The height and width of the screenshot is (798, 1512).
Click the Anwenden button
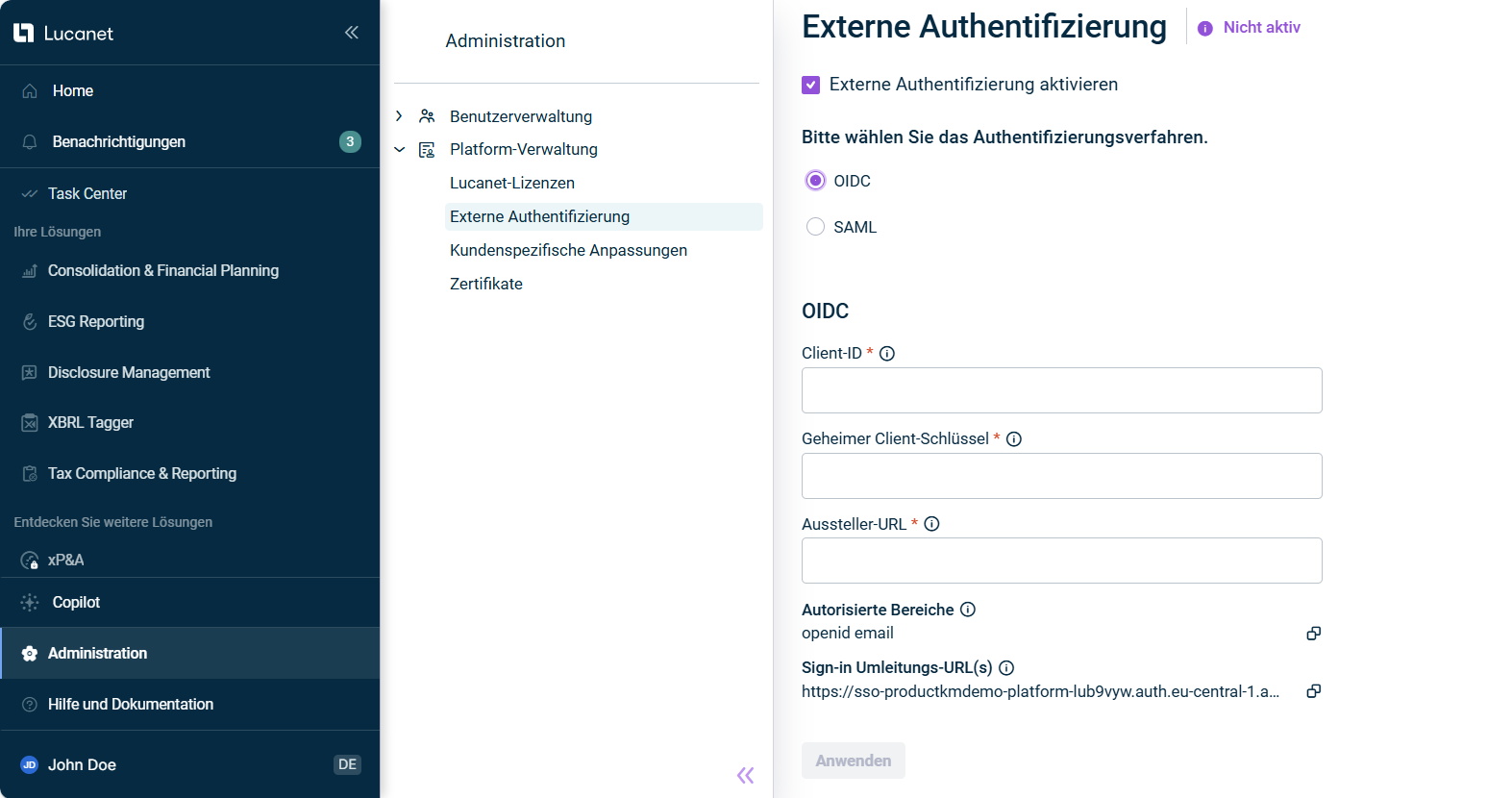854,761
